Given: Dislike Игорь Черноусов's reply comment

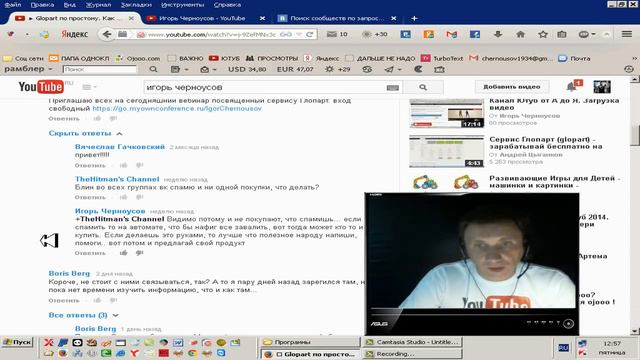Looking at the screenshot, I should pyautogui.click(x=140, y=253).
